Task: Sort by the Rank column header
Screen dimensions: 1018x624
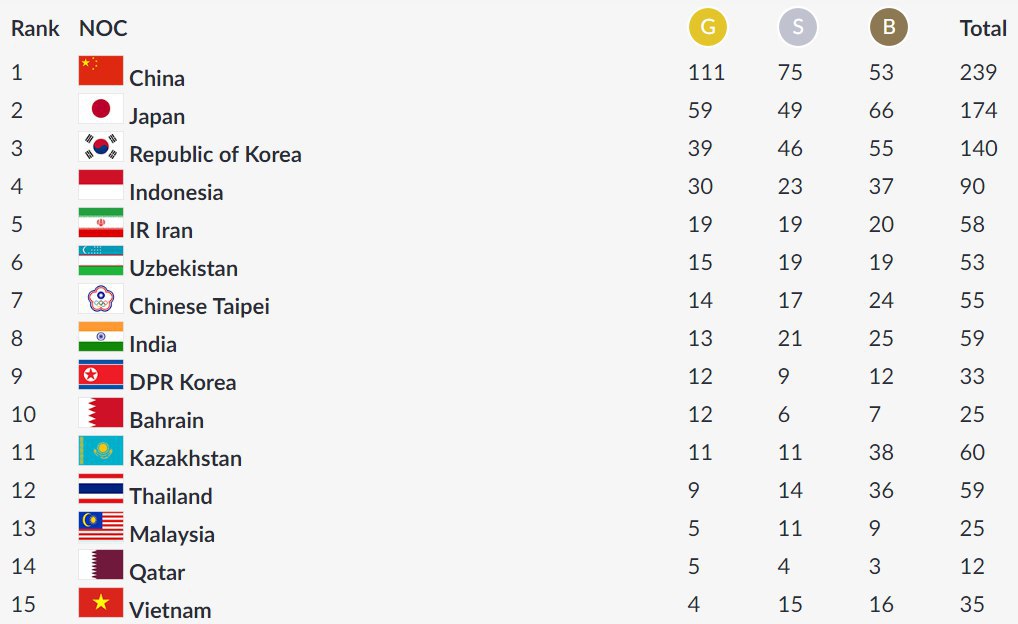Action: click(35, 28)
